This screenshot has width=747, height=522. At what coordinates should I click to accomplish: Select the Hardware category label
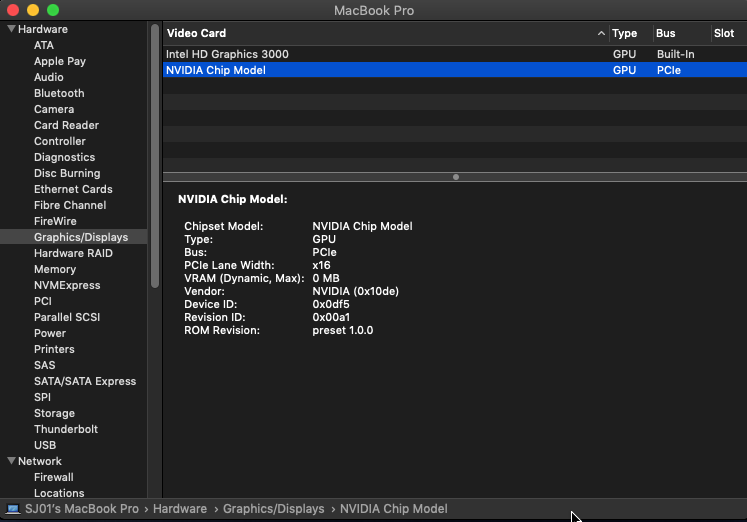point(43,29)
